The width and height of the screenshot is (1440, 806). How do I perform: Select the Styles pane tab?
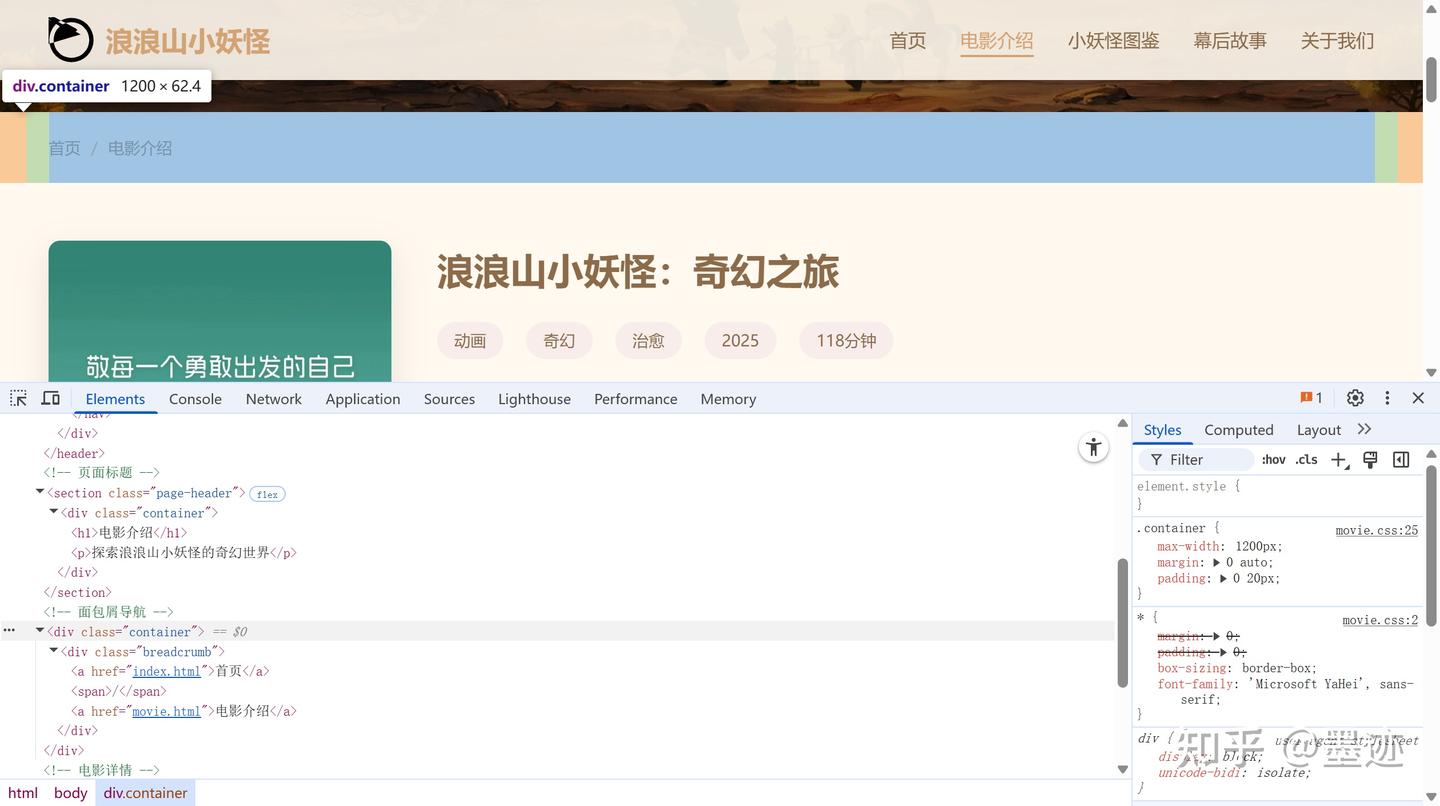pos(1162,430)
